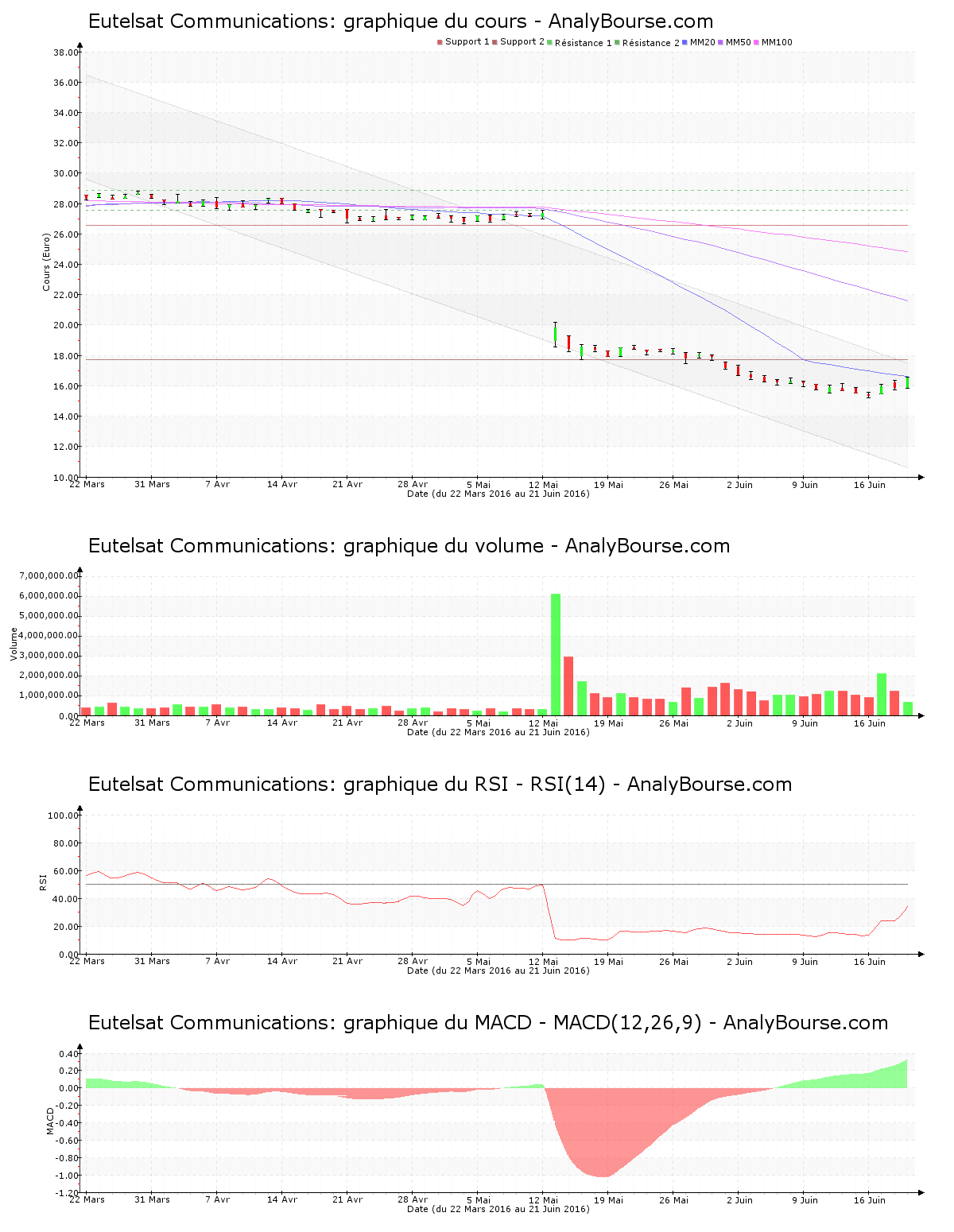Click the MM20 blue legend swatch
The image size is (954, 1232).
coord(684,42)
